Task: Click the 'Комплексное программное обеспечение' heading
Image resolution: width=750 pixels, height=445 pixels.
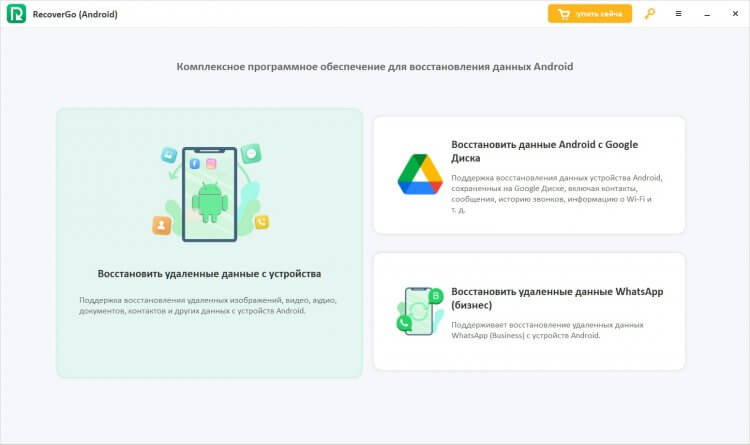Action: pyautogui.click(x=375, y=67)
